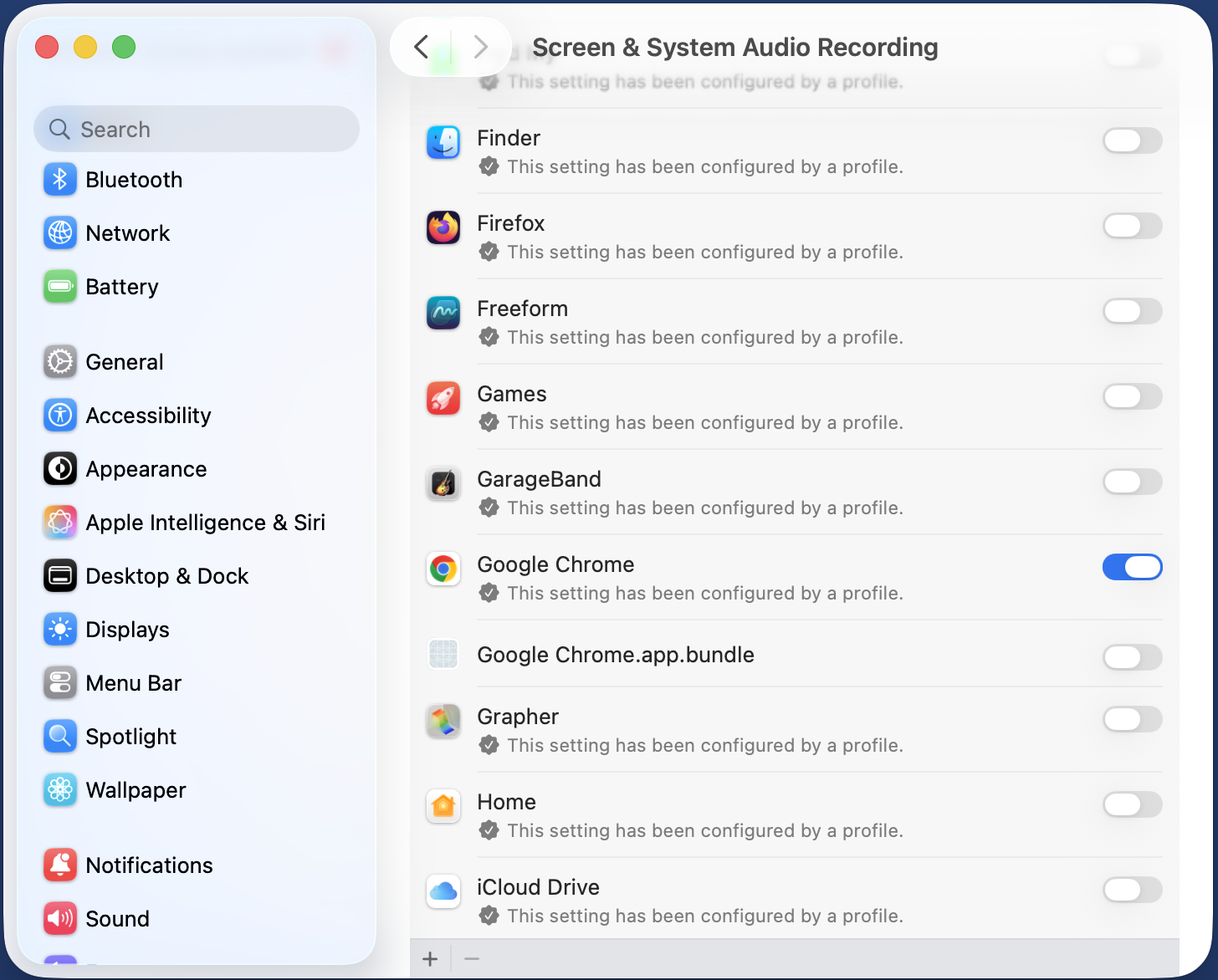Click the profile badge under Home
Screen dimensions: 1218x980
pyautogui.click(x=489, y=830)
